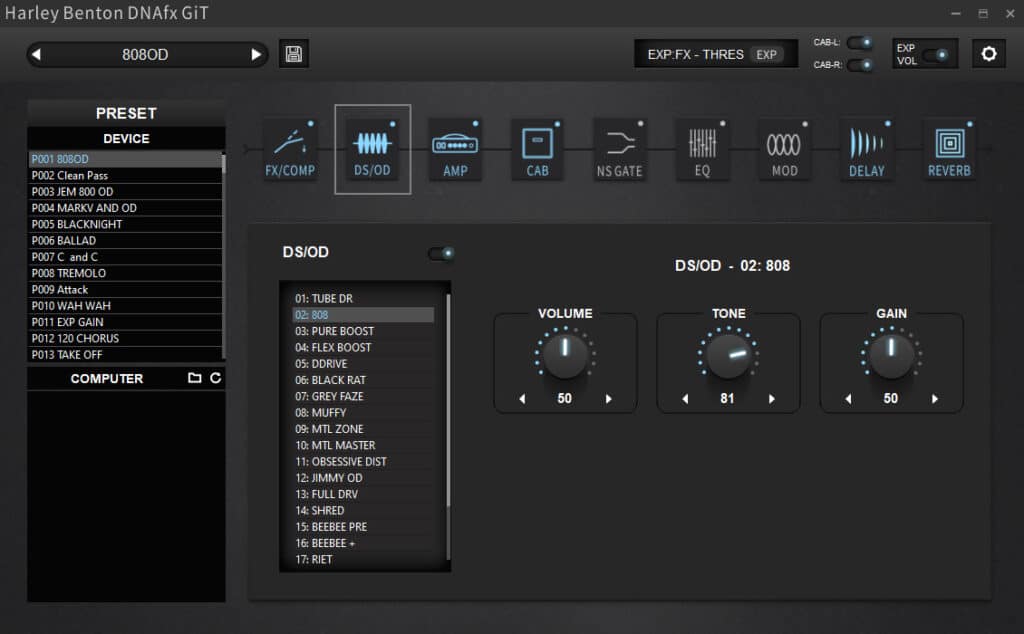
Task: Open computer preset folder icon
Action: (x=195, y=378)
